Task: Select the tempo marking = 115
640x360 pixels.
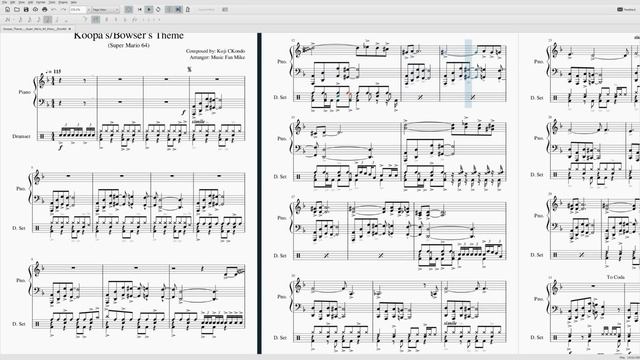Action: coord(54,71)
